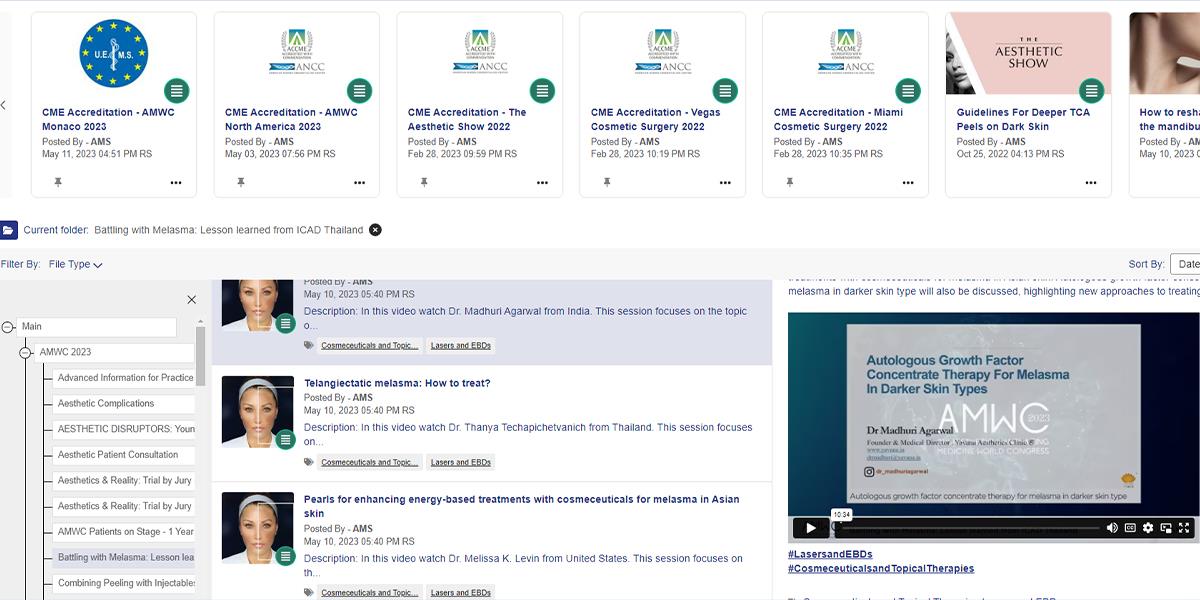Open menu icon on AMWC North America 2023 card
1200x600 pixels.
(x=359, y=91)
